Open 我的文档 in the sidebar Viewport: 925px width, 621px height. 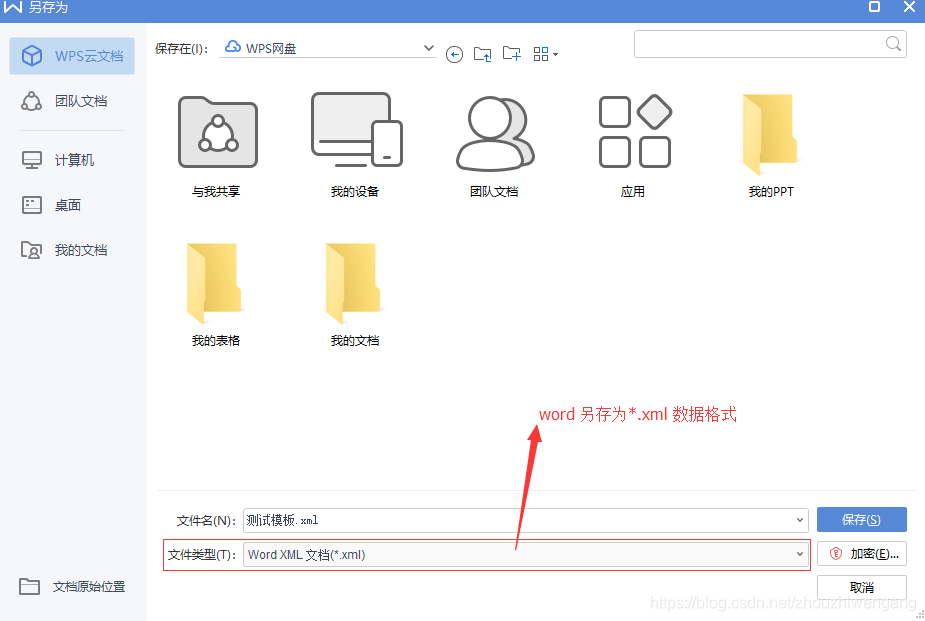(x=64, y=250)
